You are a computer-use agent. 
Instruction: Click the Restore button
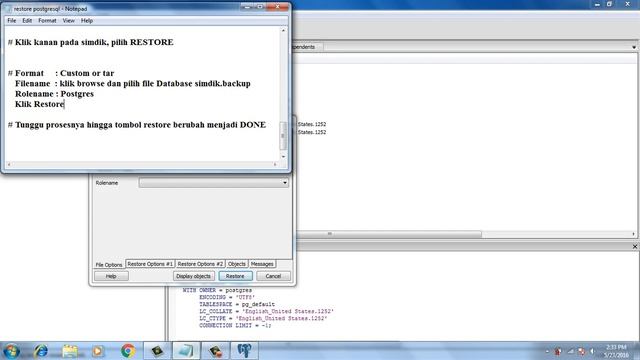pyautogui.click(x=235, y=276)
